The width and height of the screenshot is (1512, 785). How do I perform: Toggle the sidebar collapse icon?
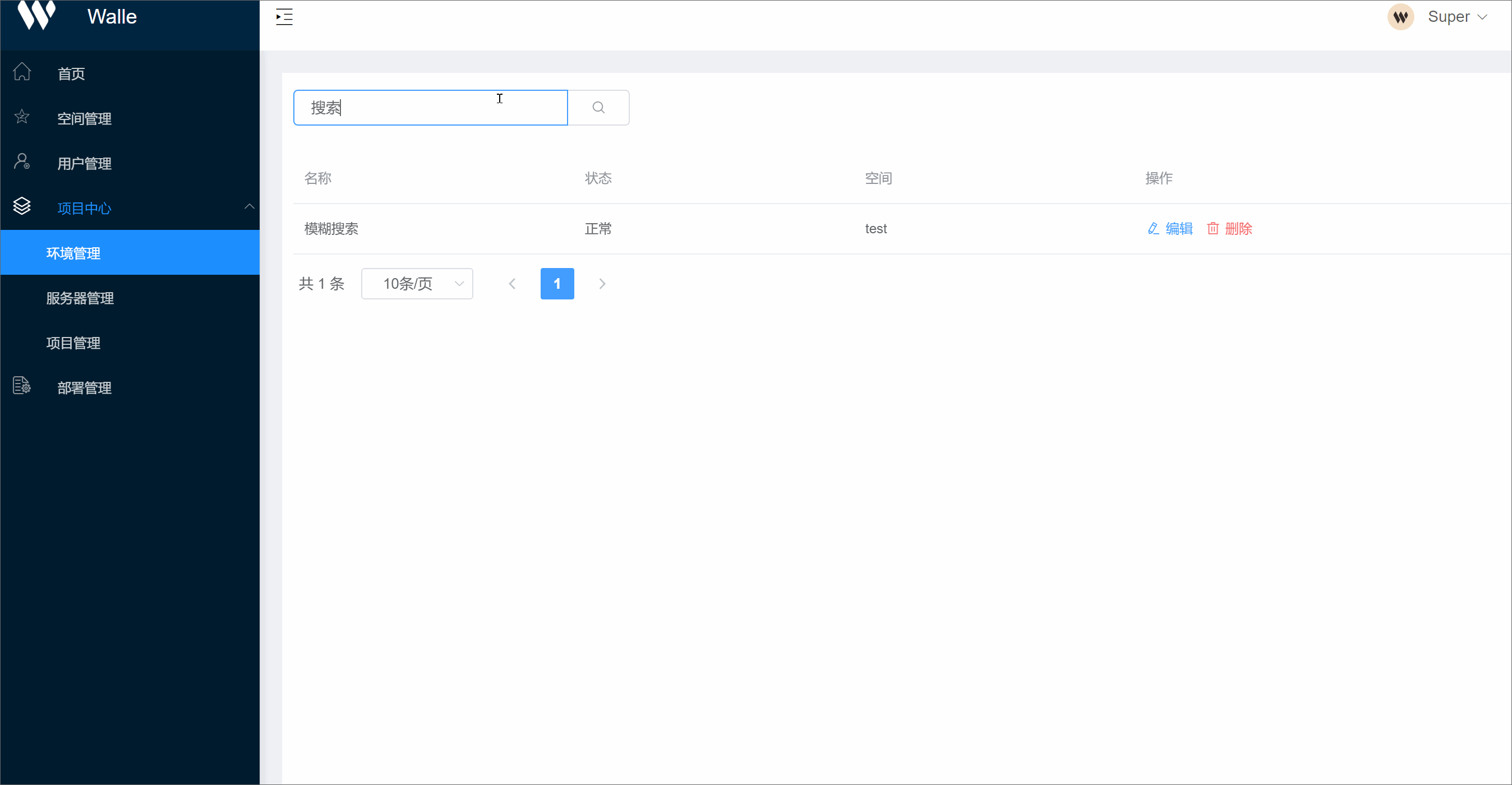(284, 17)
